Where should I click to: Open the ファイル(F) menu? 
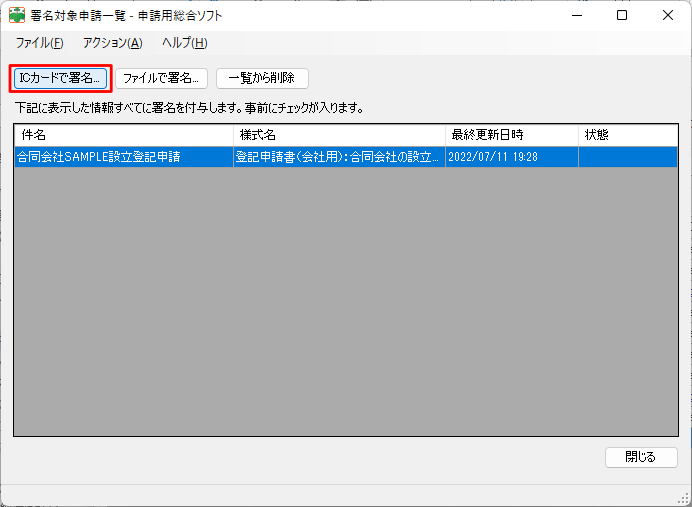coord(39,43)
